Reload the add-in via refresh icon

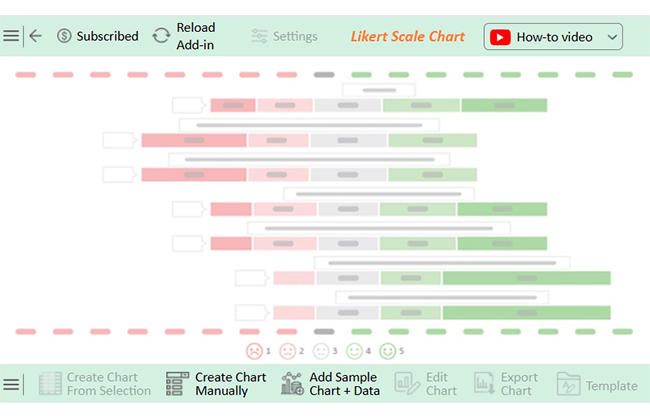tap(161, 36)
